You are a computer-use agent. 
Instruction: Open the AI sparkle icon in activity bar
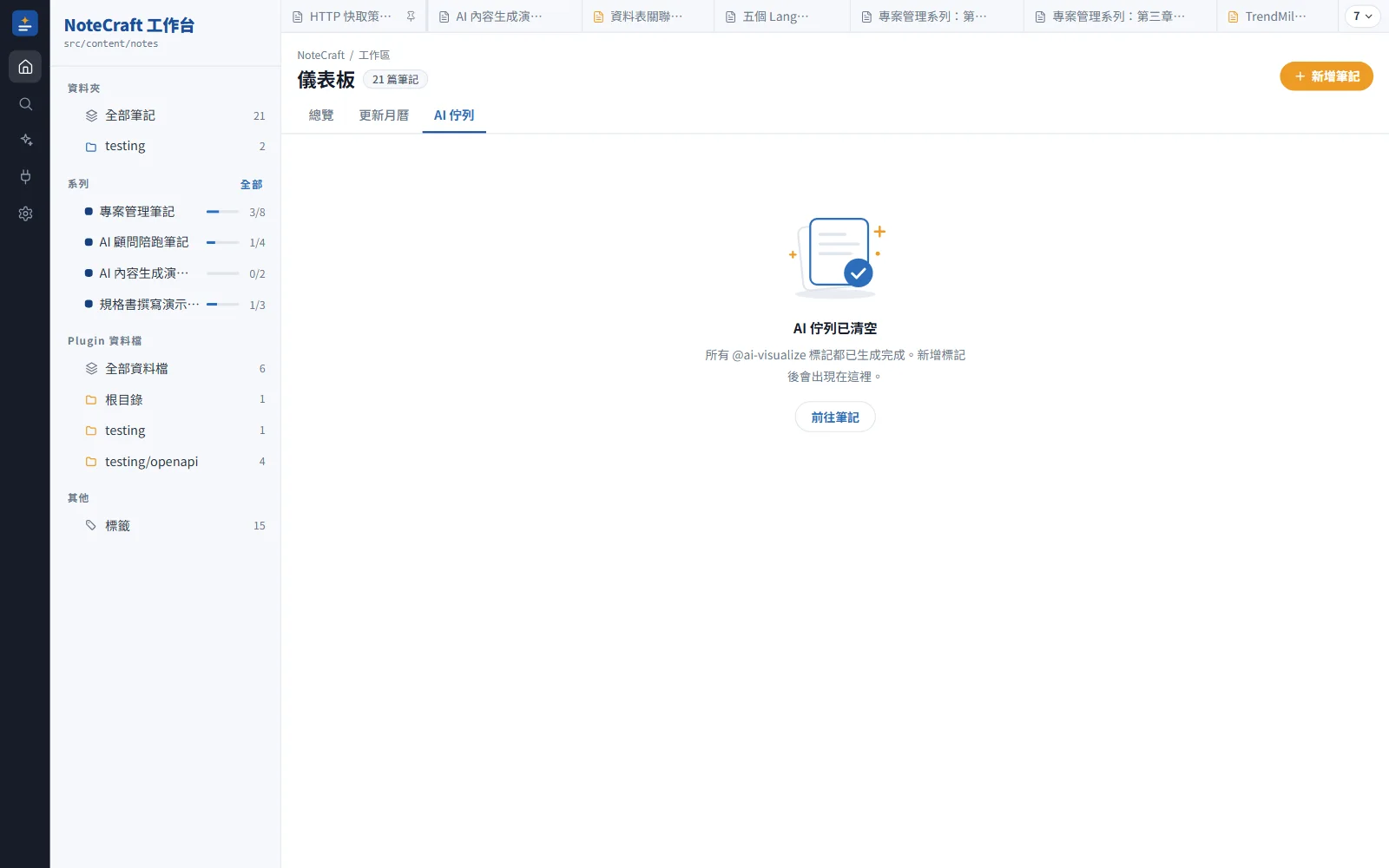25,141
